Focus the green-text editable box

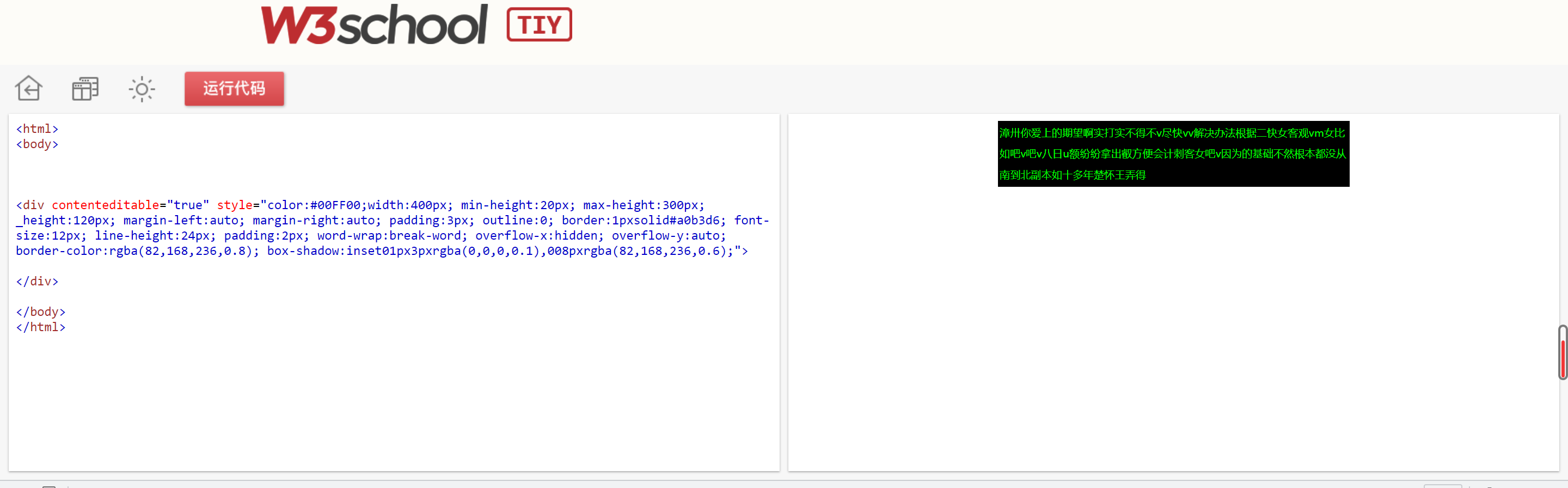click(1173, 154)
